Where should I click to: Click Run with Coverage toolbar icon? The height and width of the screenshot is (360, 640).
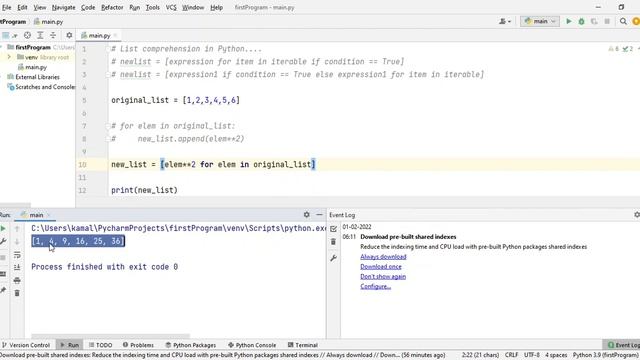(594, 21)
